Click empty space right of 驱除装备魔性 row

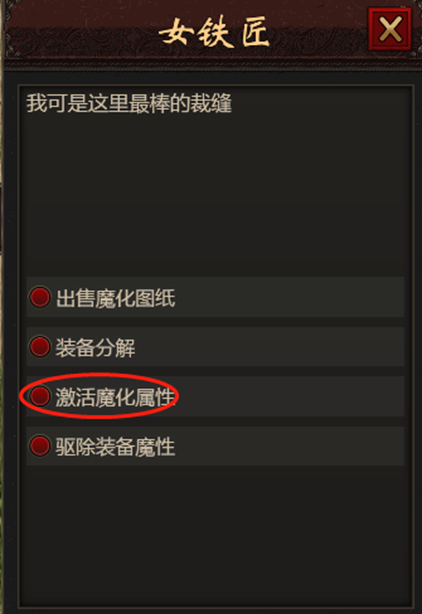tap(290, 446)
